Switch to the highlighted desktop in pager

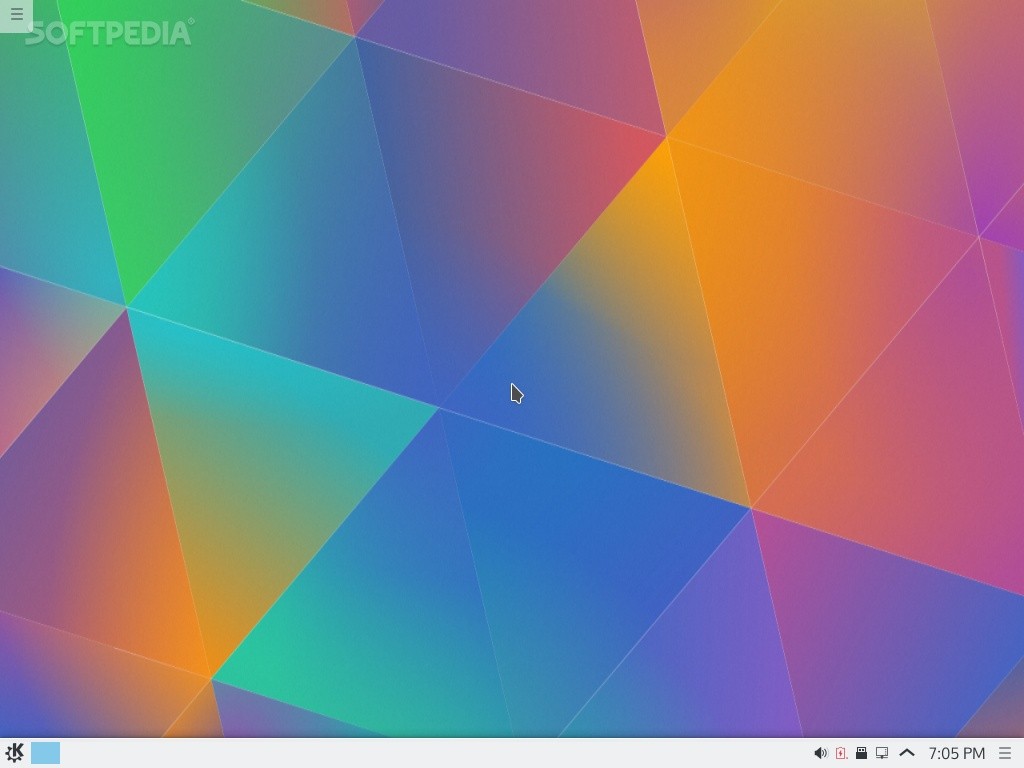pos(45,753)
